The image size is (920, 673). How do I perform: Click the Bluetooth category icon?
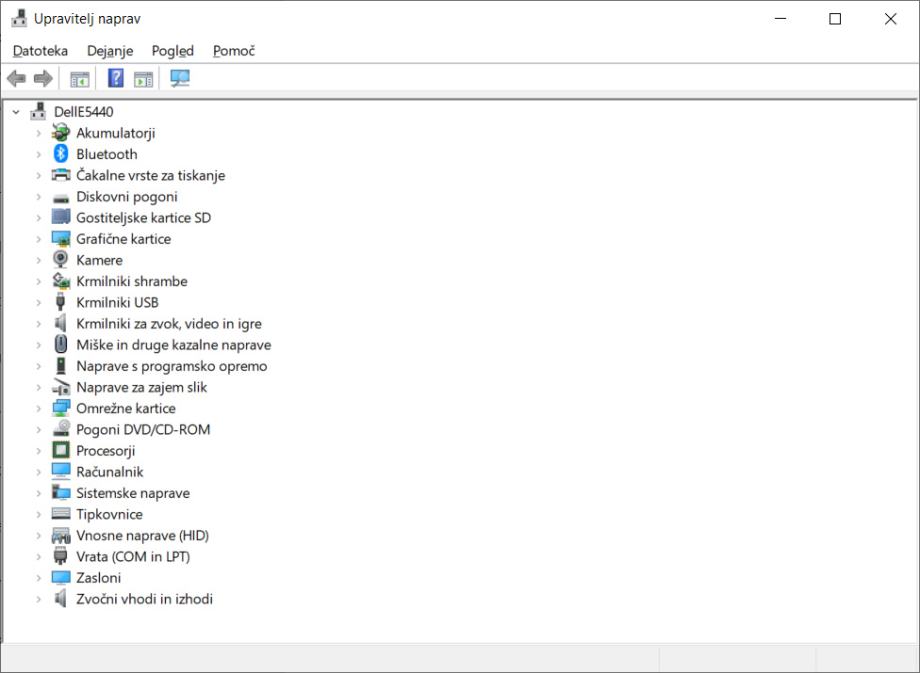pyautogui.click(x=60, y=154)
